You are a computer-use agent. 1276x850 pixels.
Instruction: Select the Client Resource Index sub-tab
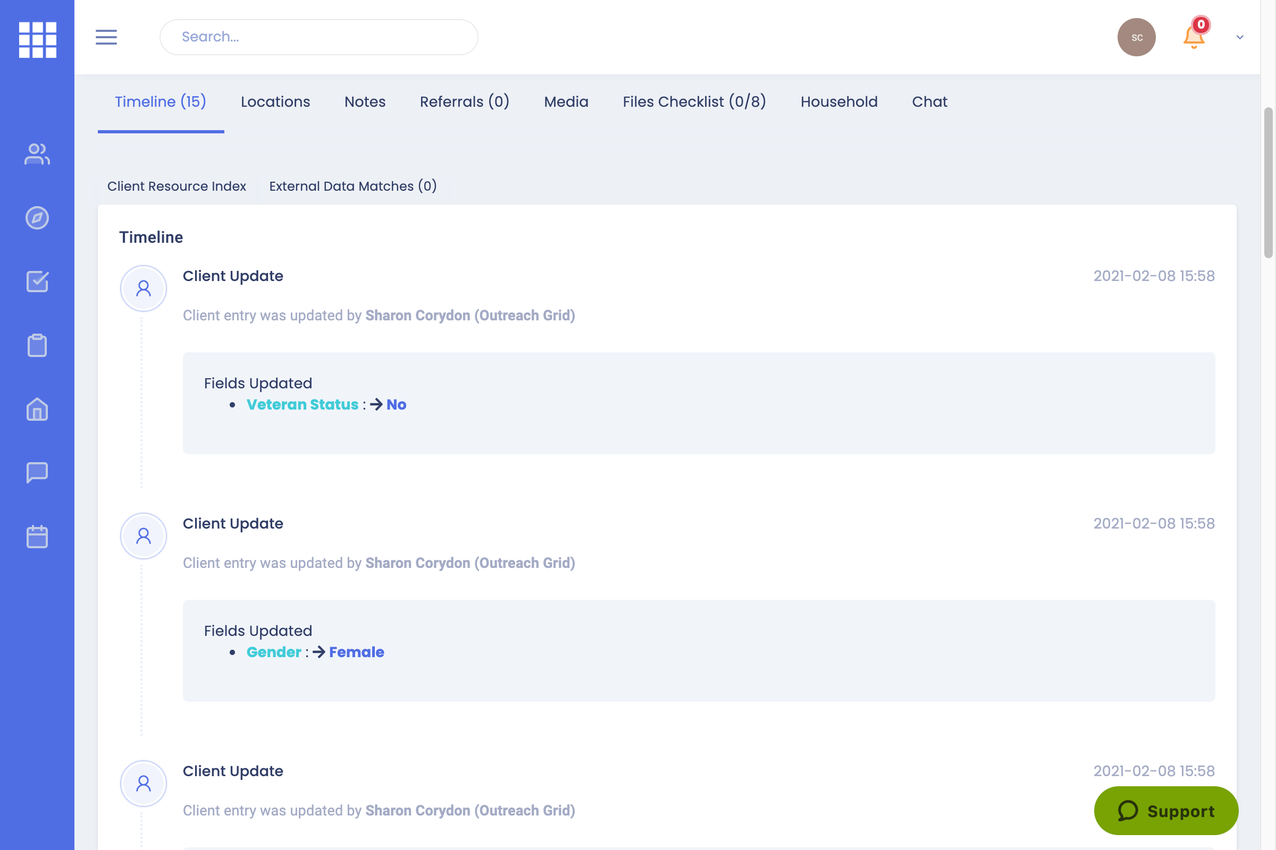pyautogui.click(x=177, y=186)
